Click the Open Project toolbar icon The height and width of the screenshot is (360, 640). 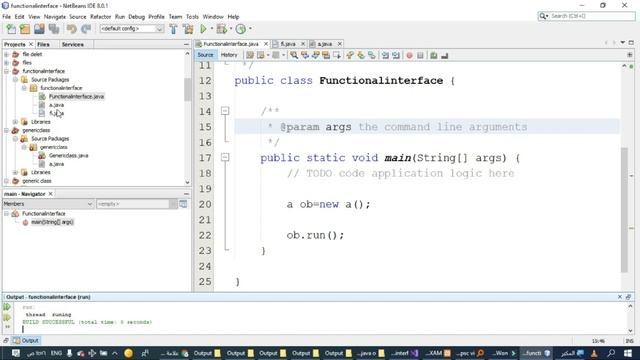[39, 29]
